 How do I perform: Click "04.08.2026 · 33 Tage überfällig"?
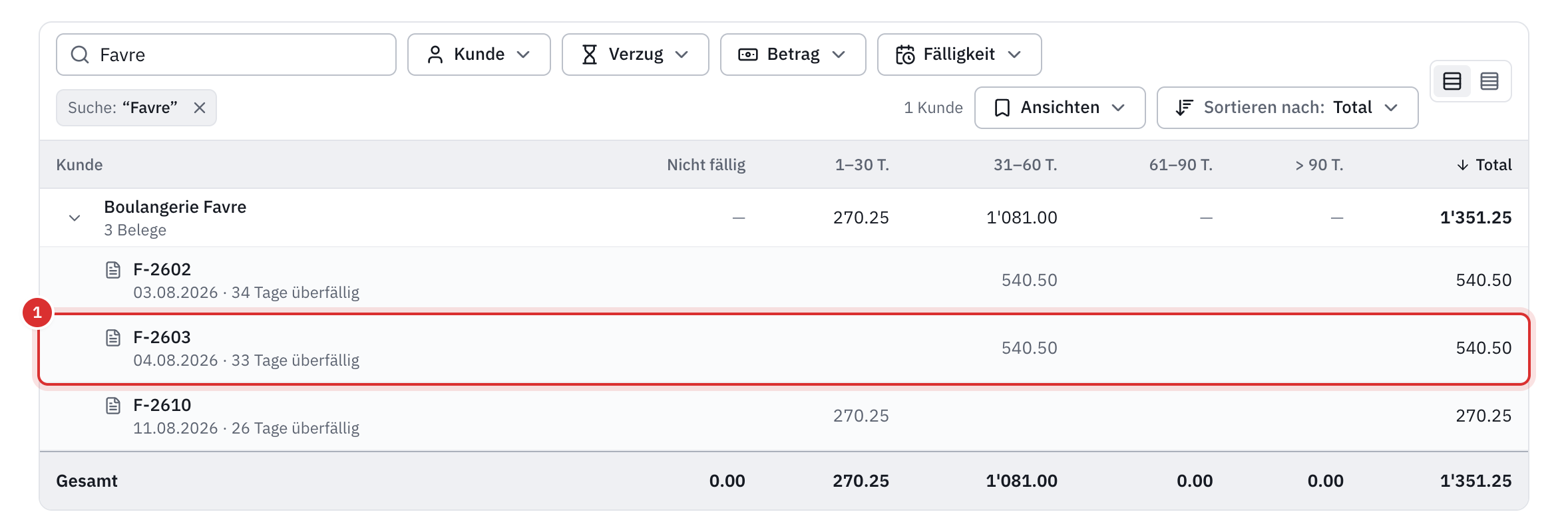(x=246, y=360)
